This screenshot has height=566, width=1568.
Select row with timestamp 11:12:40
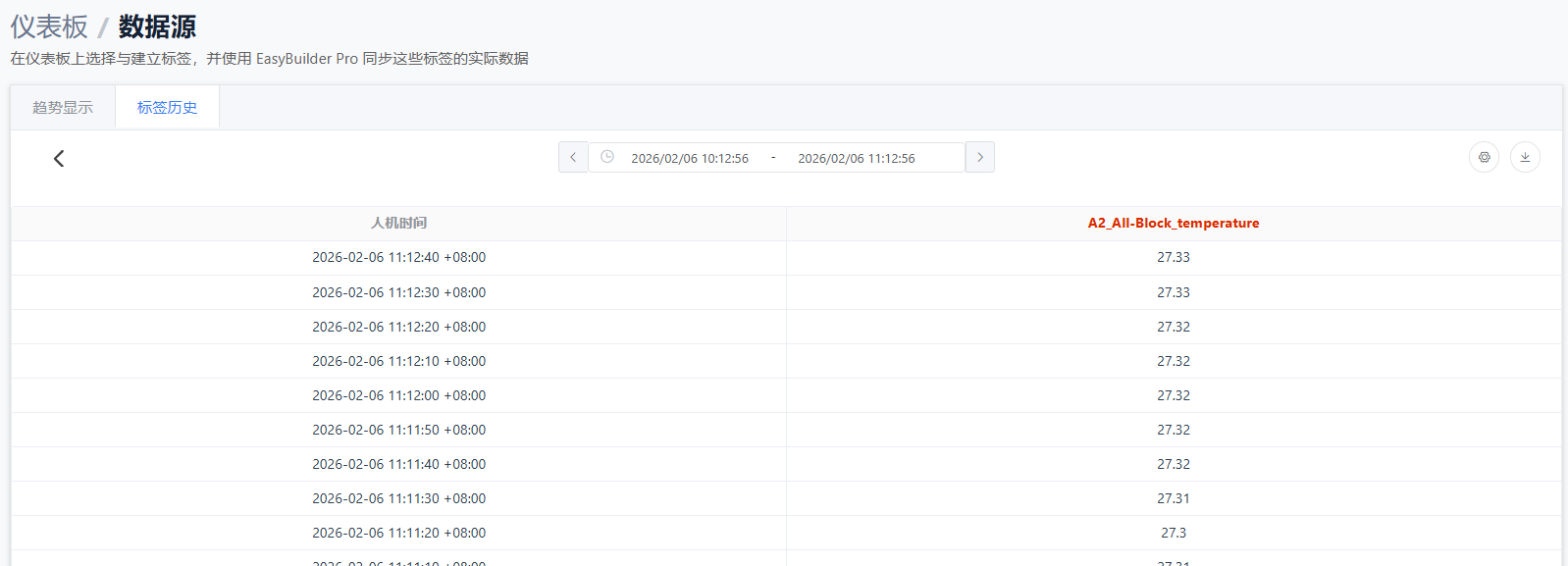click(x=398, y=258)
